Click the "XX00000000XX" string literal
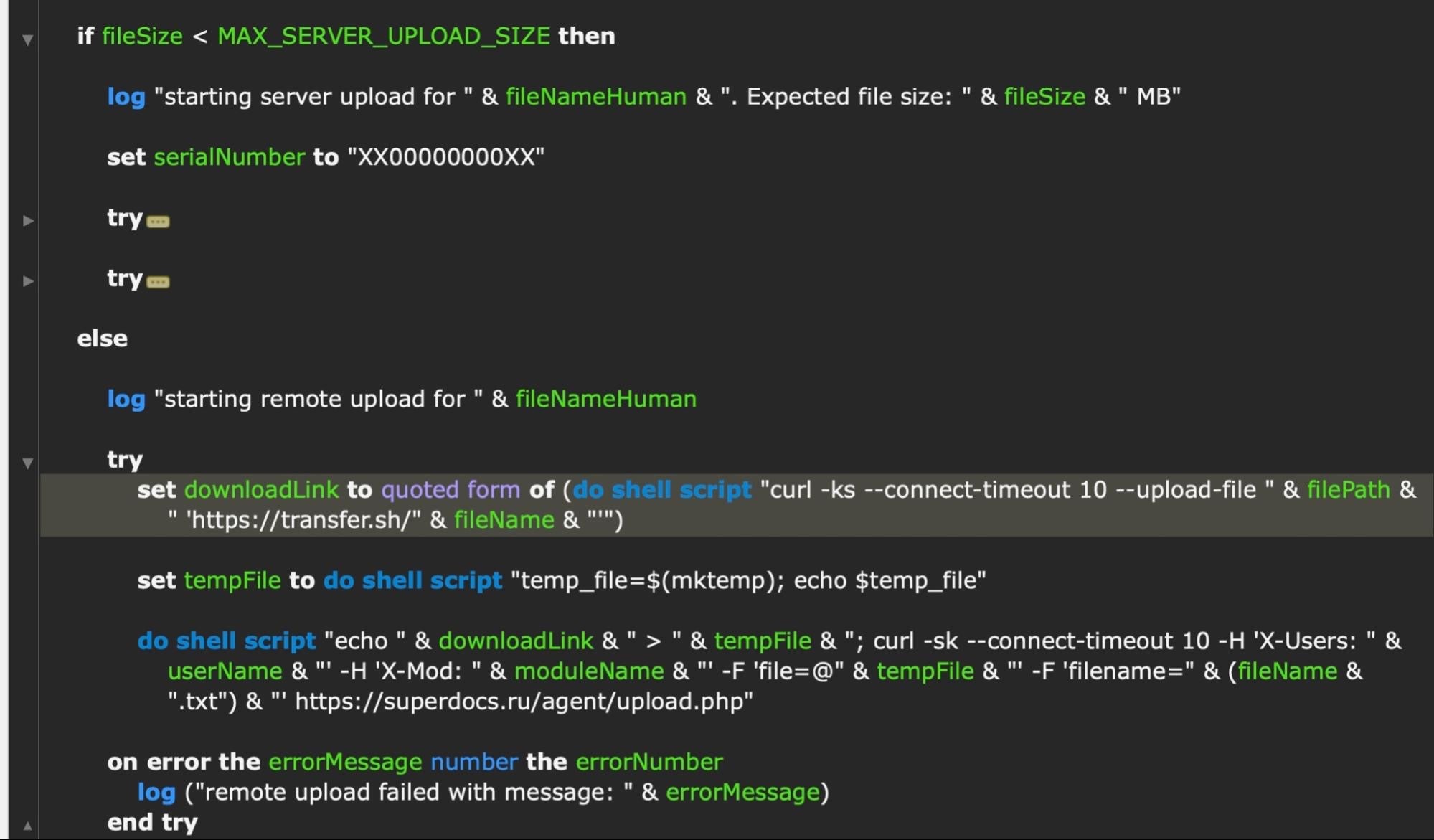1434x840 pixels. point(445,157)
